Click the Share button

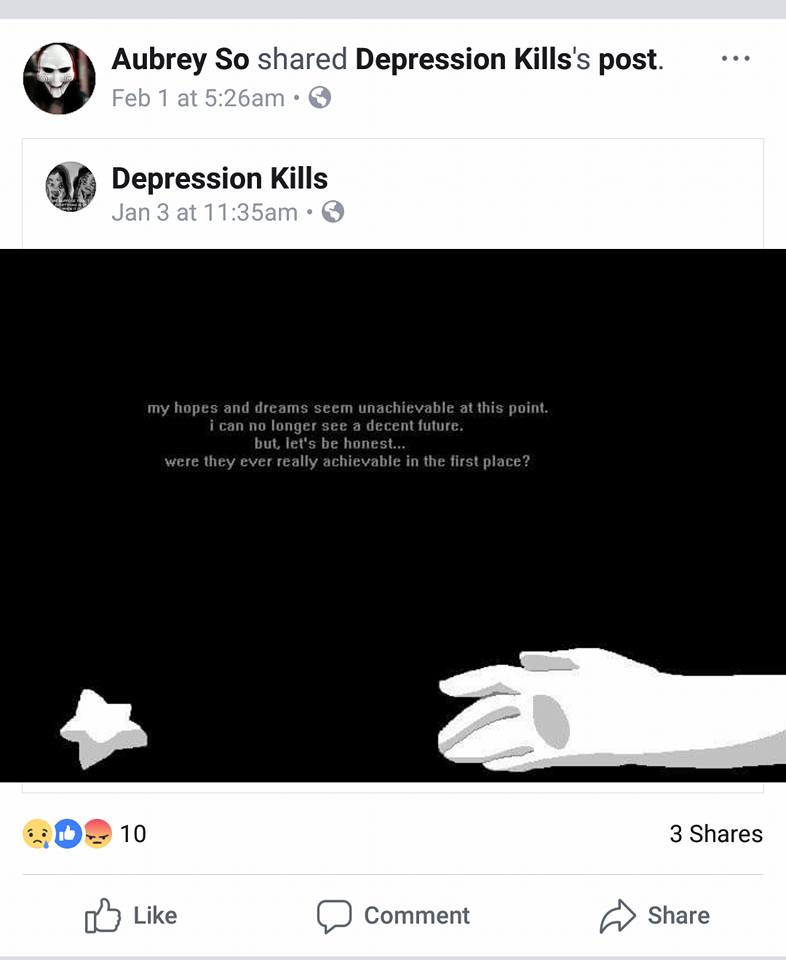(x=654, y=915)
